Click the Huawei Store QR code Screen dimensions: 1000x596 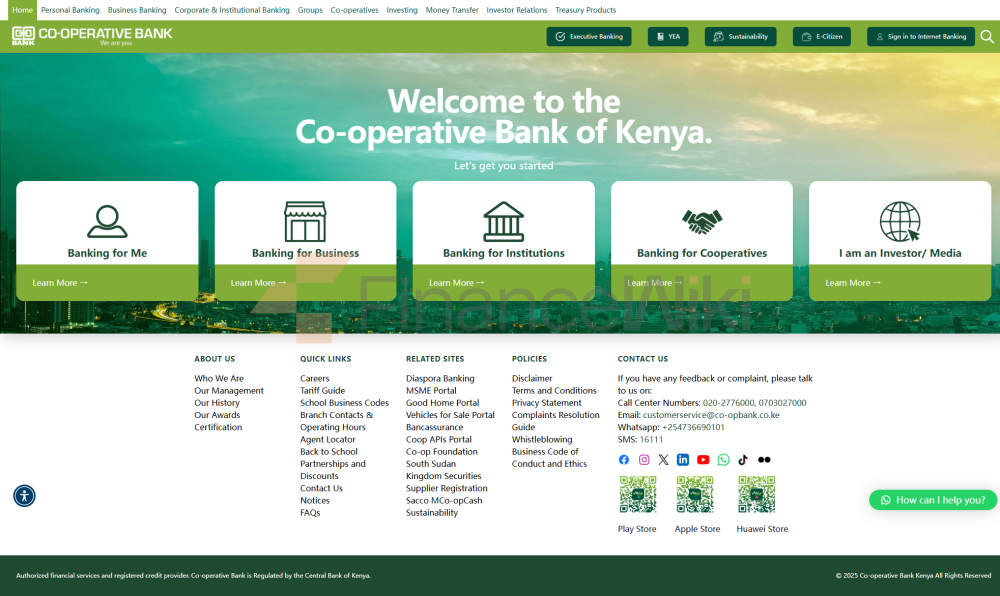(x=756, y=494)
